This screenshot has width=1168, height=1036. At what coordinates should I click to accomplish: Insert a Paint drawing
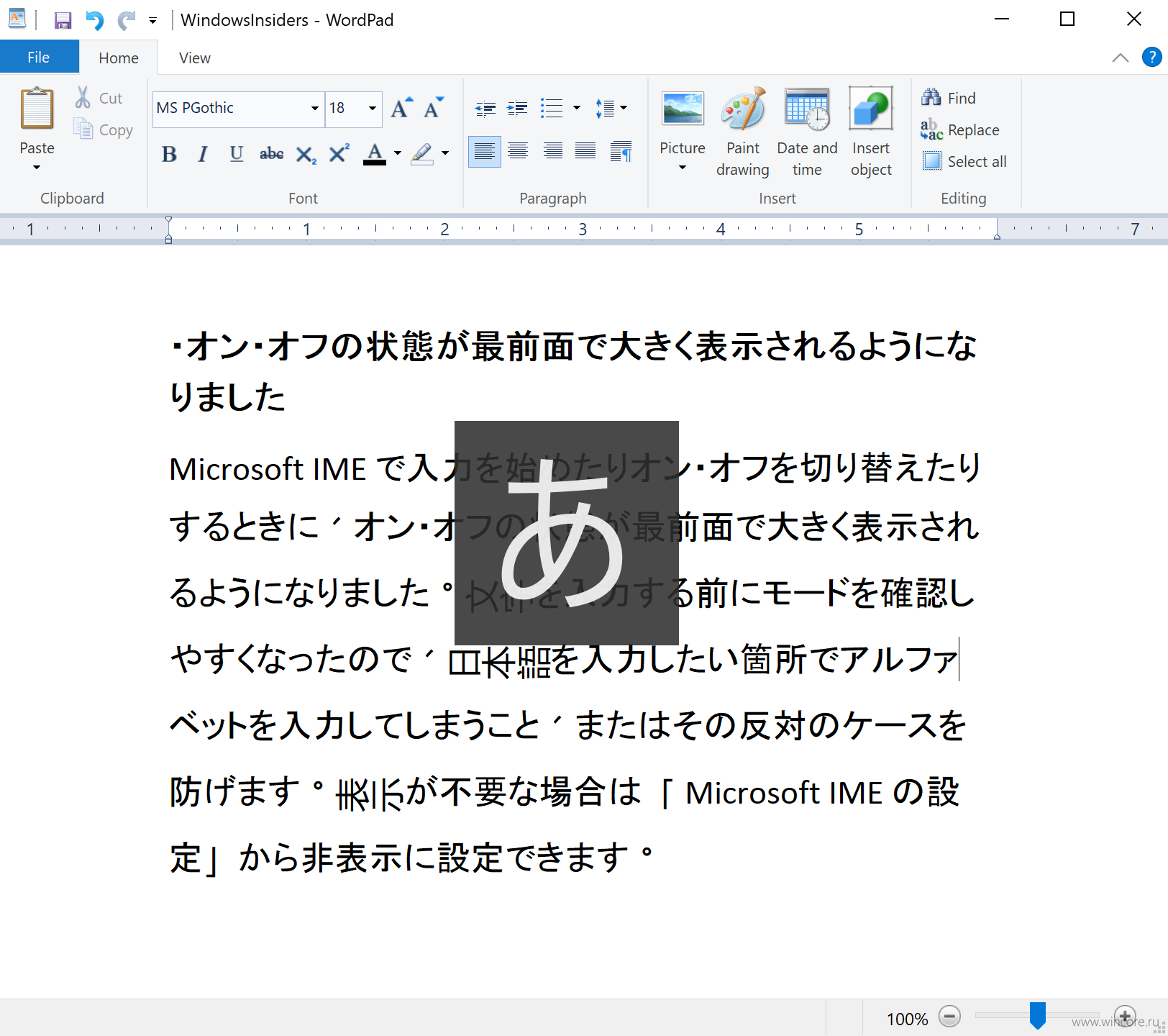click(743, 132)
